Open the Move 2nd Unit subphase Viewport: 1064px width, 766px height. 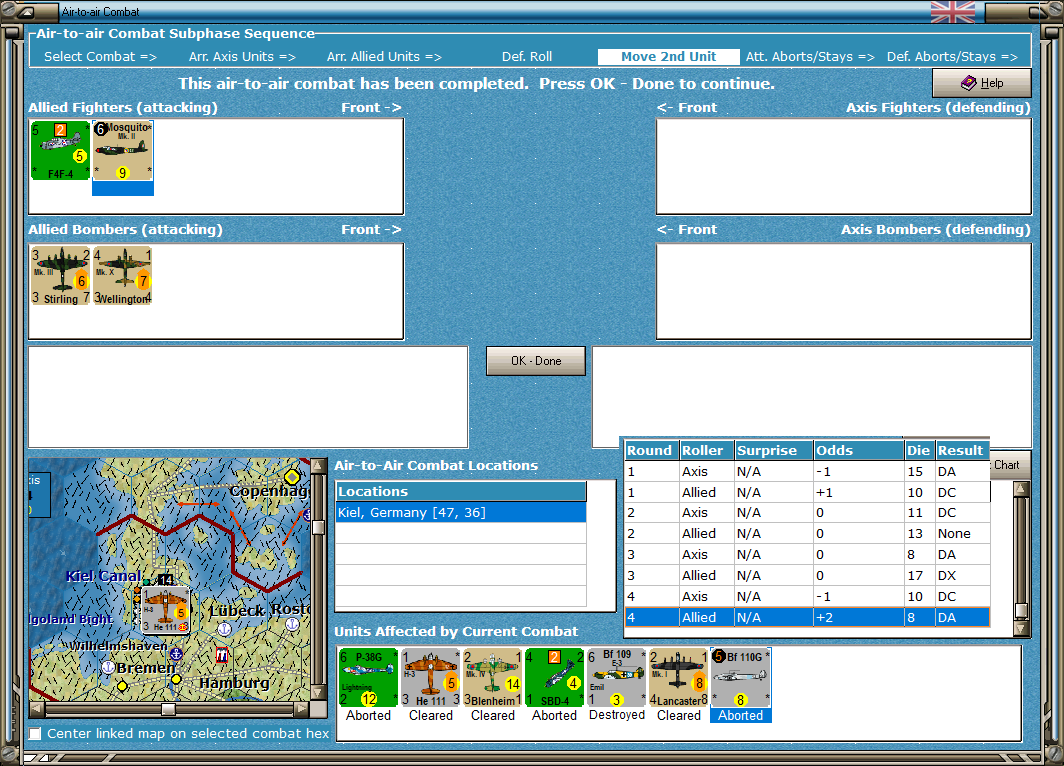[668, 57]
